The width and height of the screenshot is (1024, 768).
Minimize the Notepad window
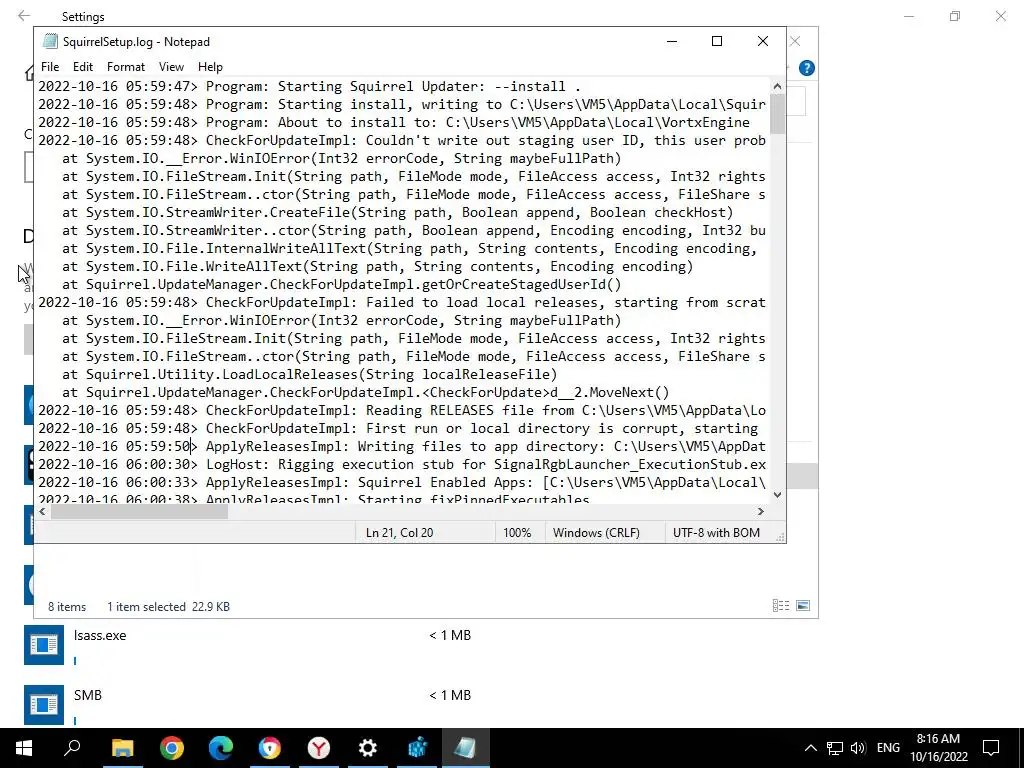(671, 41)
